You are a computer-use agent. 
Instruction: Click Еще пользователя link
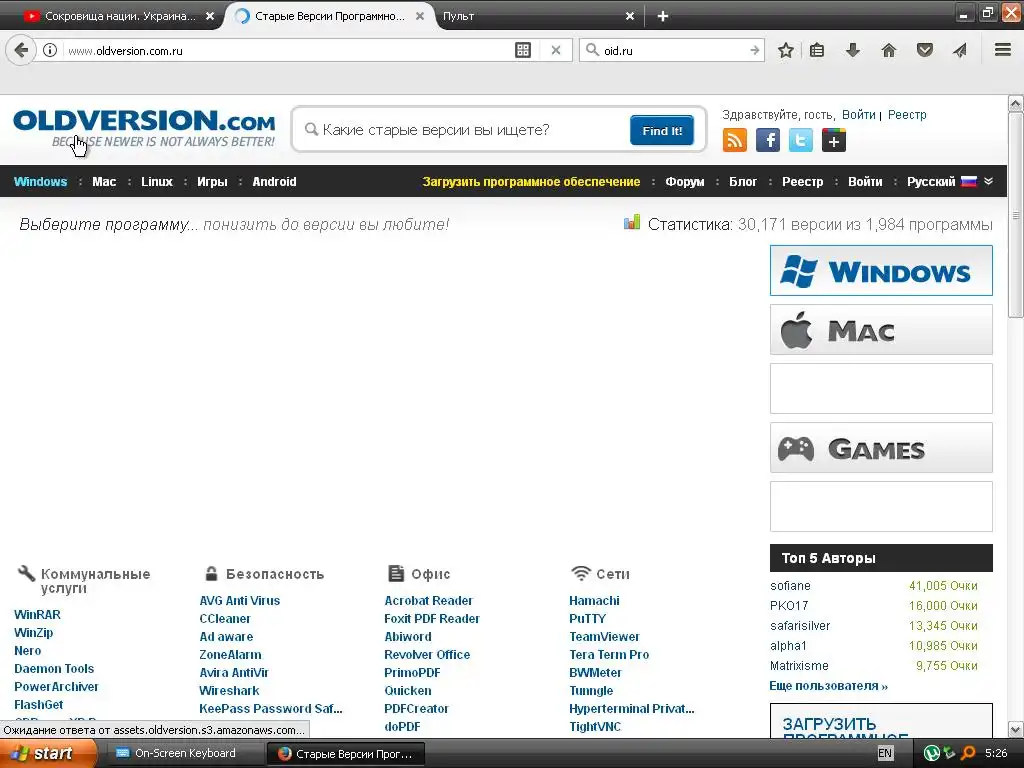click(x=828, y=686)
